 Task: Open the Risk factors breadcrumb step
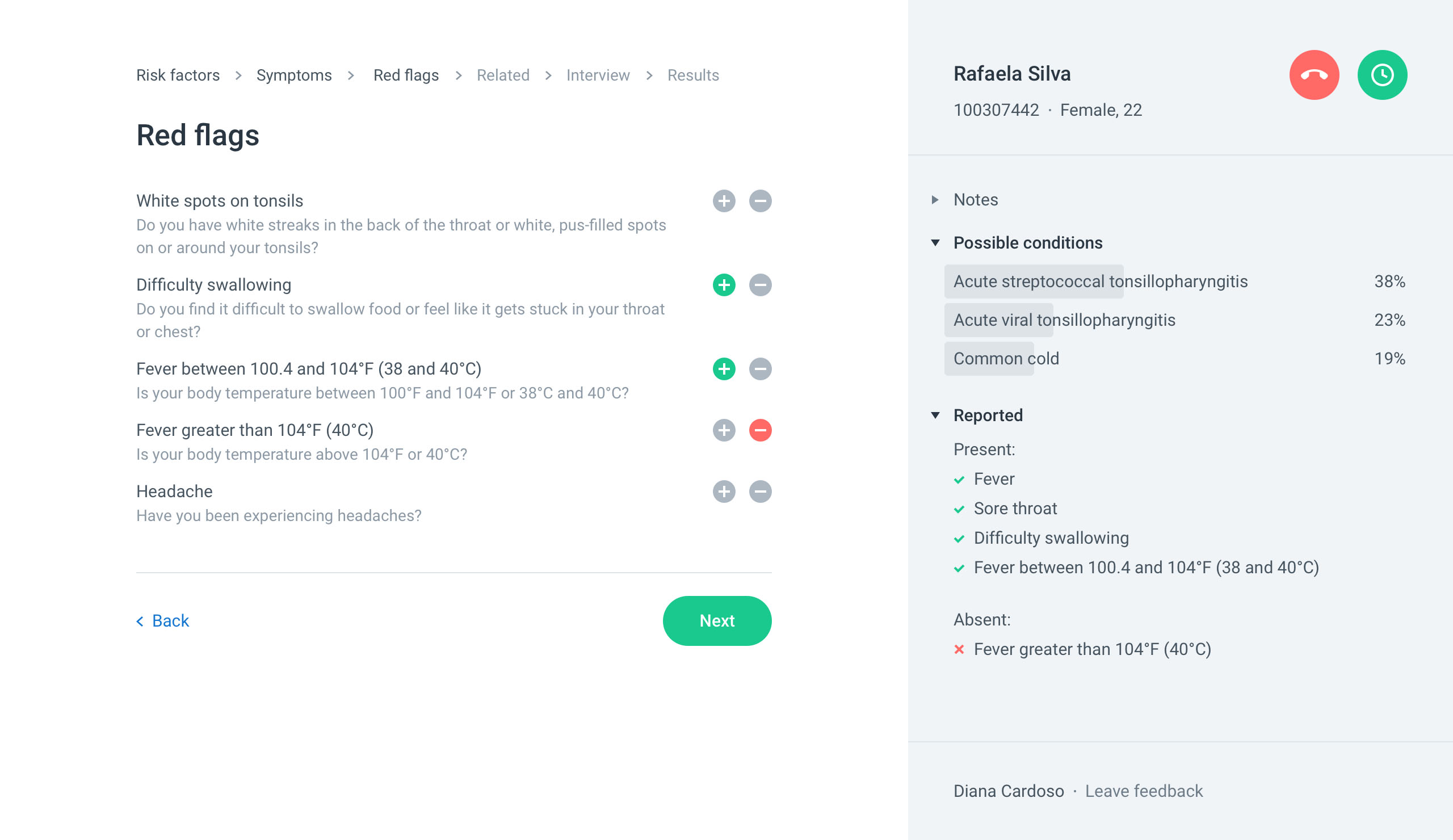pos(178,75)
